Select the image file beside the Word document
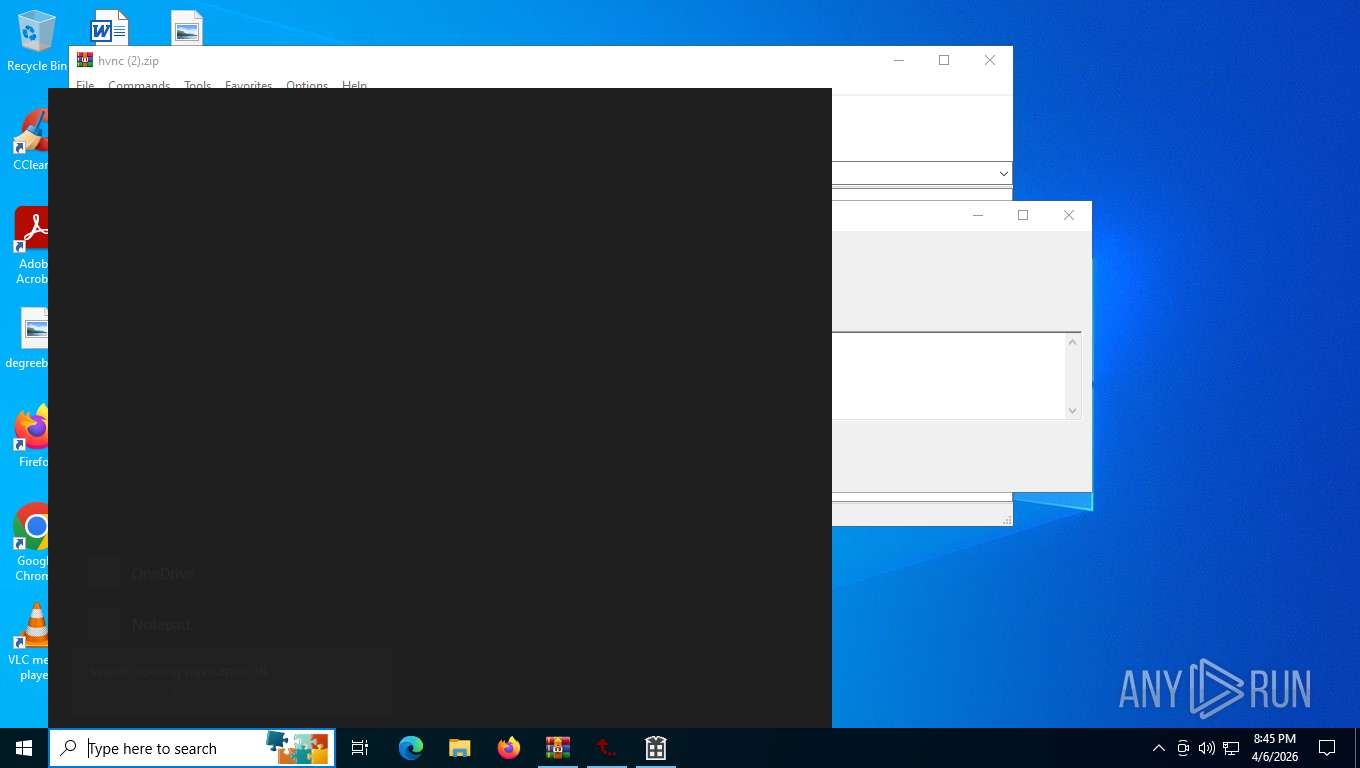 pyautogui.click(x=186, y=27)
